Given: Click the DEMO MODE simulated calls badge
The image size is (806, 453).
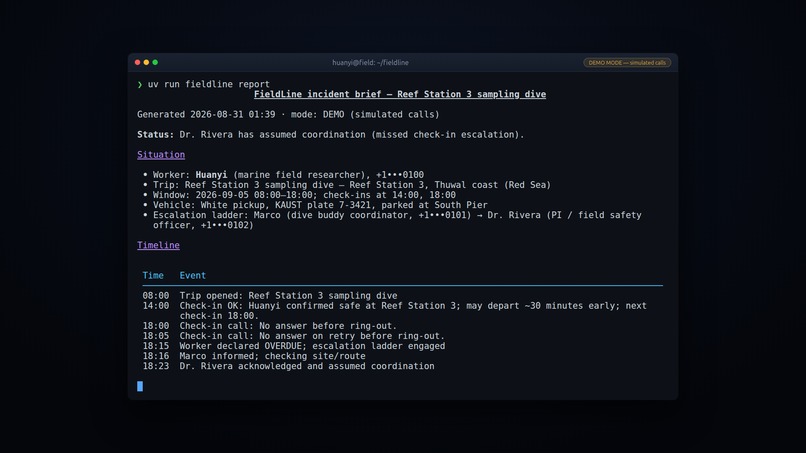Looking at the screenshot, I should tap(627, 63).
